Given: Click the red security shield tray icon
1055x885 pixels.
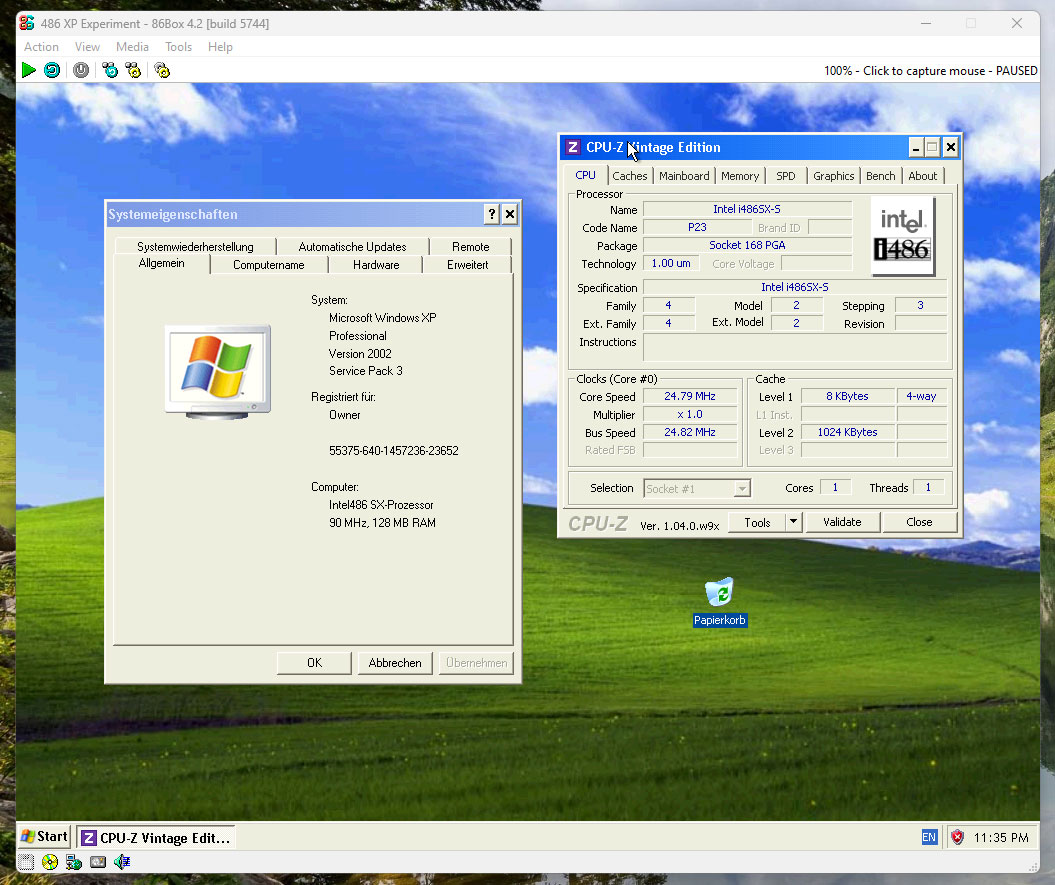Looking at the screenshot, I should click(957, 837).
